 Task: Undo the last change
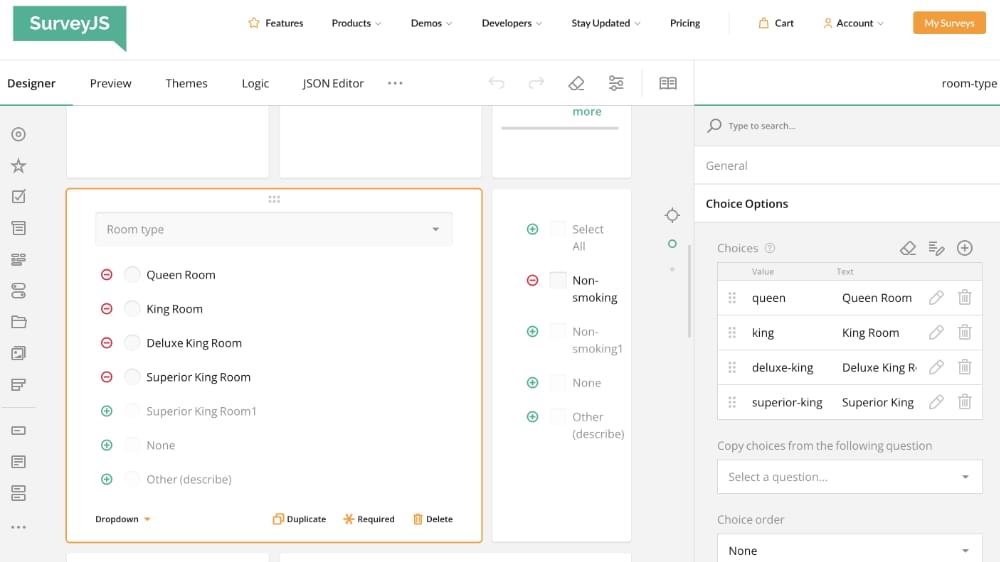coord(496,83)
